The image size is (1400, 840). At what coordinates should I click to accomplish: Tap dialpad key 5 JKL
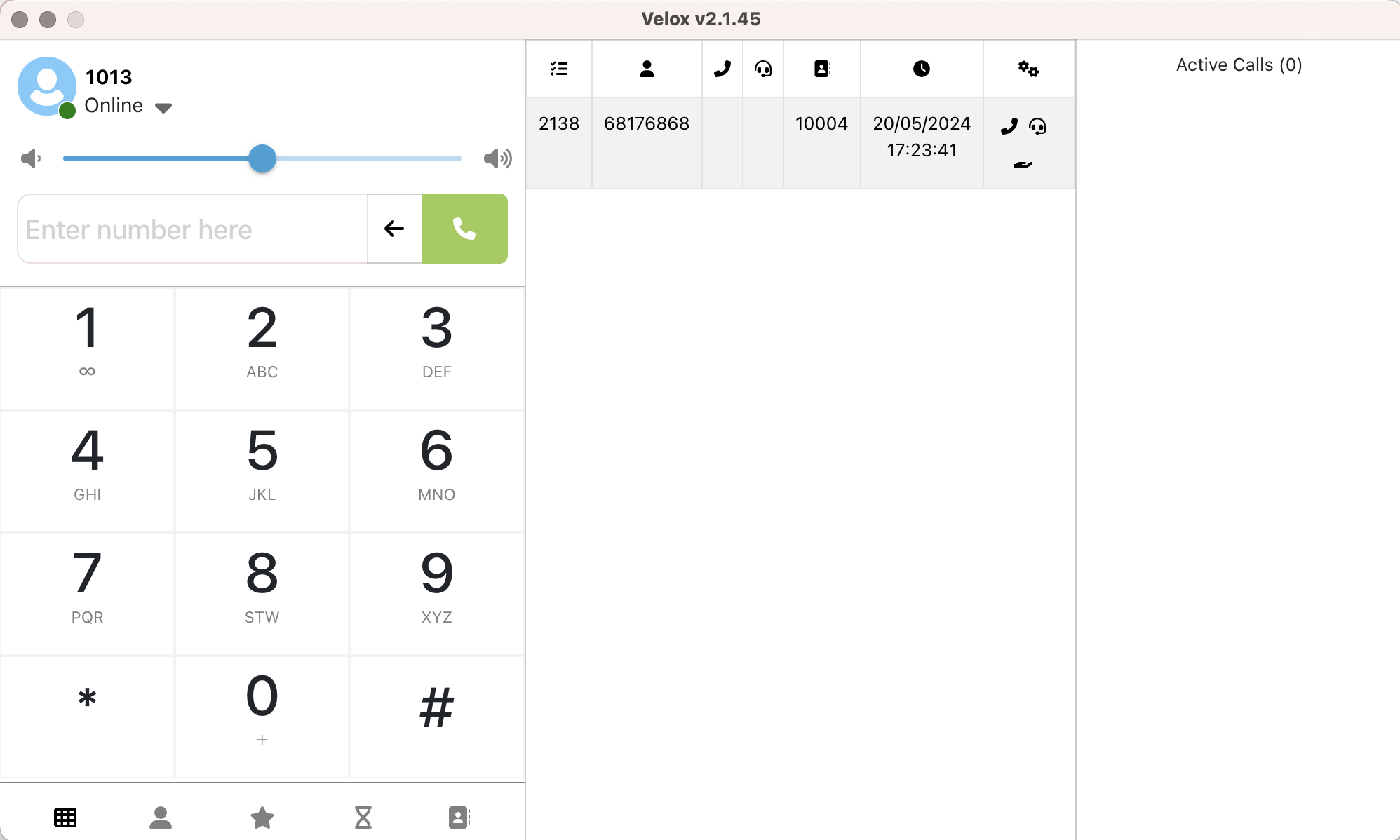point(262,471)
